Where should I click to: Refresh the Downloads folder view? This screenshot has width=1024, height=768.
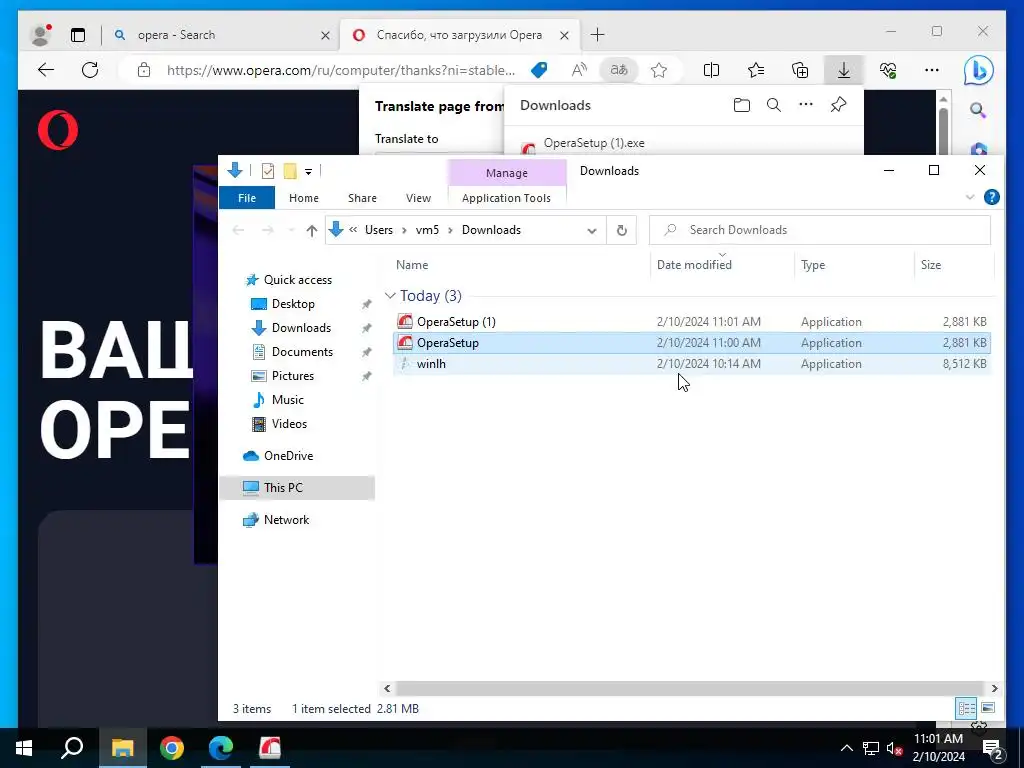622,230
